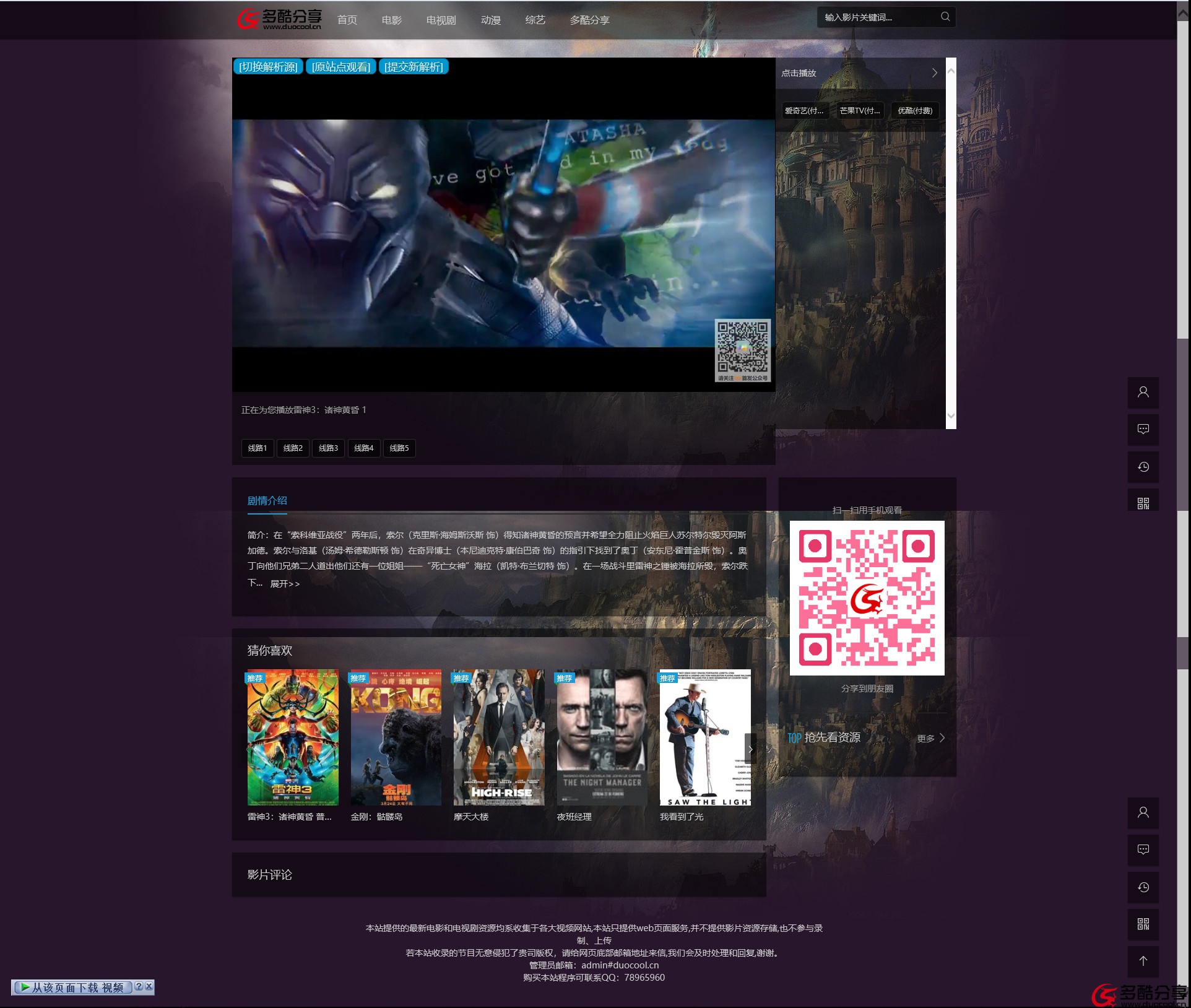Click the small QR code inside video player
The width and height of the screenshot is (1191, 1008).
743,350
